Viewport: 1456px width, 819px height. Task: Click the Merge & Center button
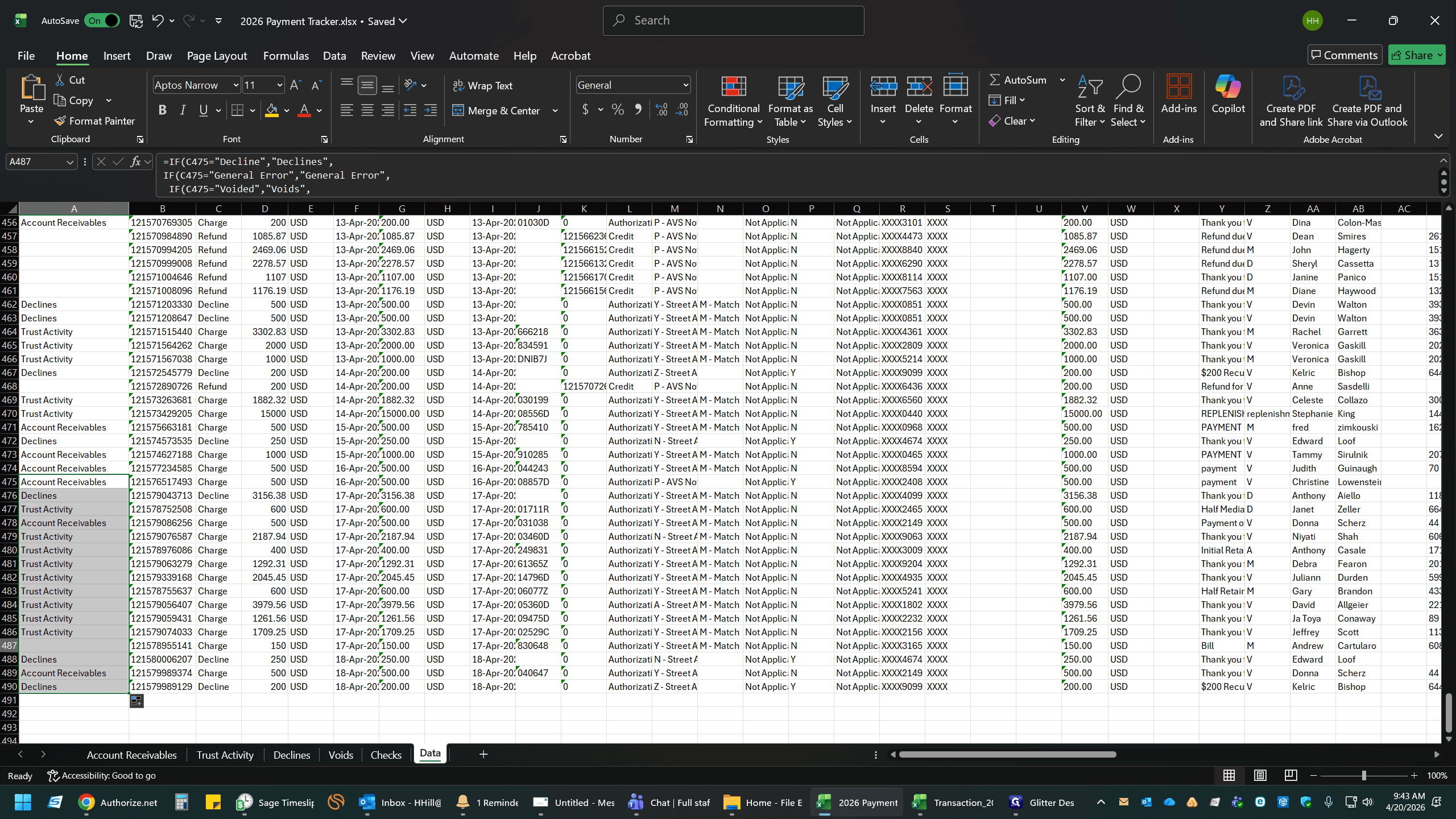496,110
